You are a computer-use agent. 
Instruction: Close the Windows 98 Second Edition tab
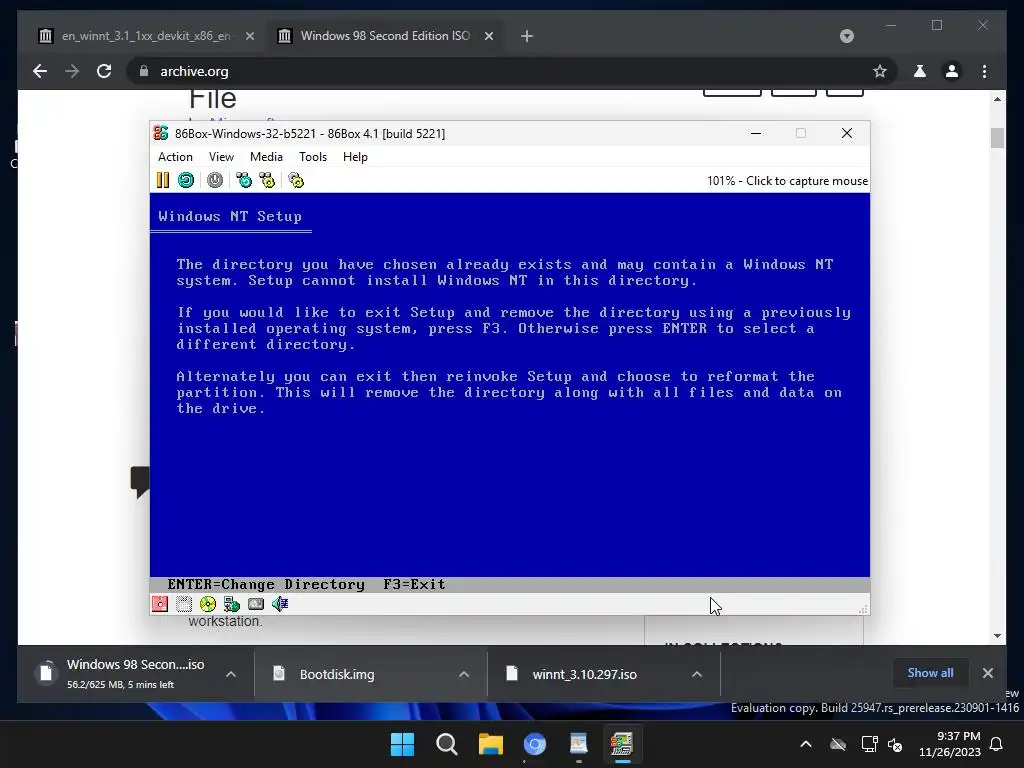pos(488,36)
